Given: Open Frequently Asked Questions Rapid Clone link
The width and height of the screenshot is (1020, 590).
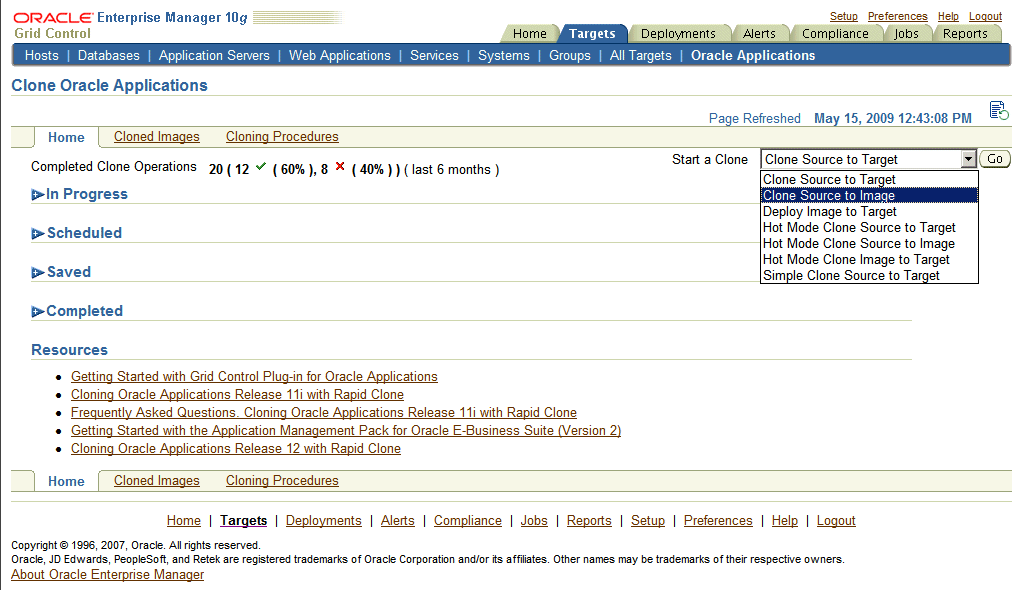Looking at the screenshot, I should pyautogui.click(x=324, y=412).
